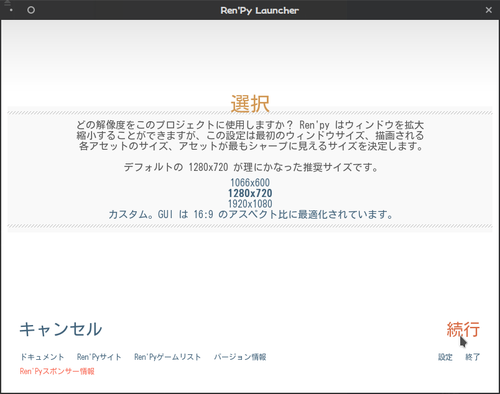Click the 選択 heading text

coord(250,104)
